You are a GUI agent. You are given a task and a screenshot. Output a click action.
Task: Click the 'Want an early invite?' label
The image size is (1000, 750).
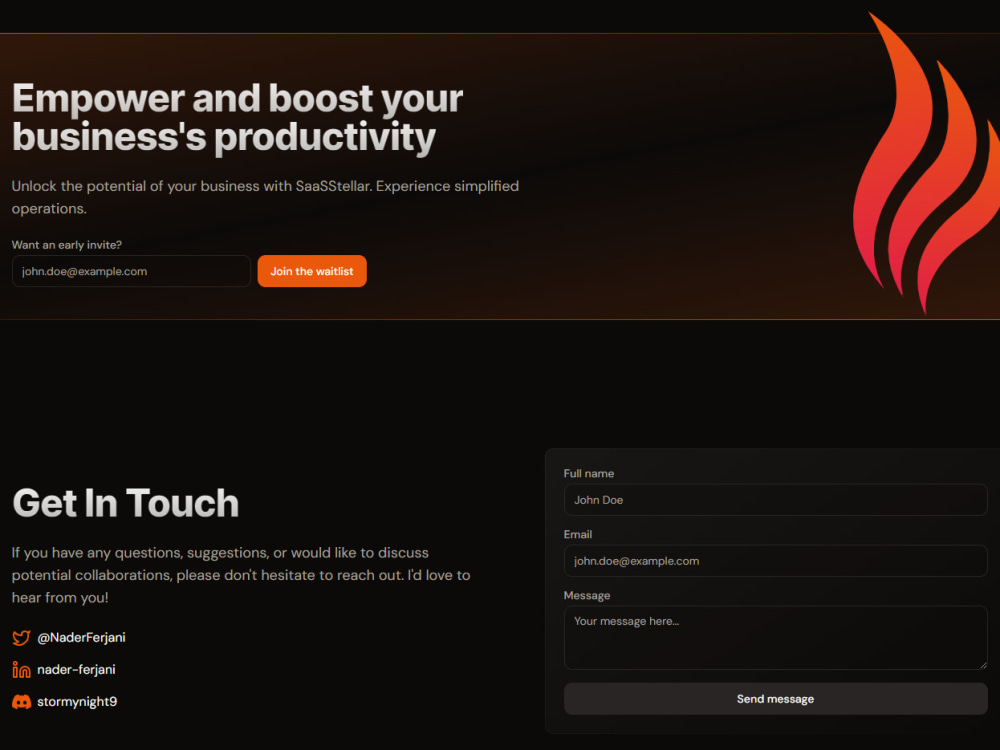66,245
